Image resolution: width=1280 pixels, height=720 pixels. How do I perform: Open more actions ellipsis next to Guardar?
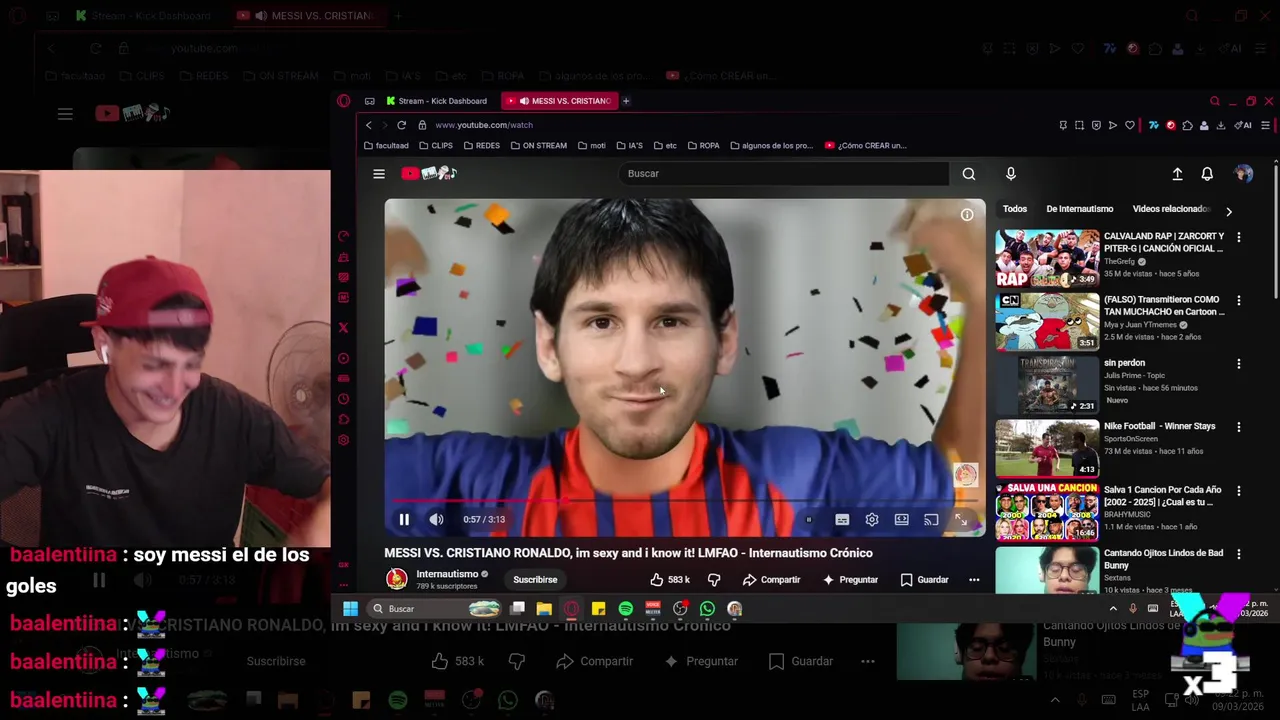click(974, 579)
